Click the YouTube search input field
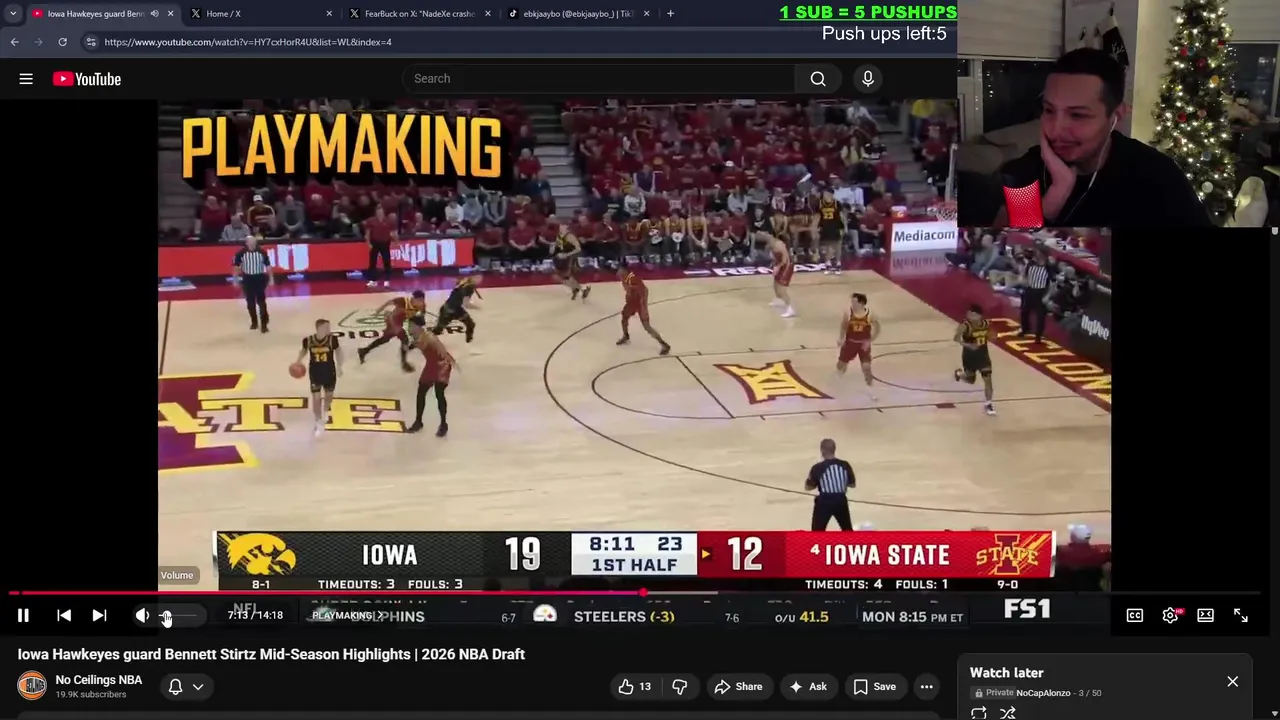This screenshot has height=720, width=1280. (x=598, y=79)
